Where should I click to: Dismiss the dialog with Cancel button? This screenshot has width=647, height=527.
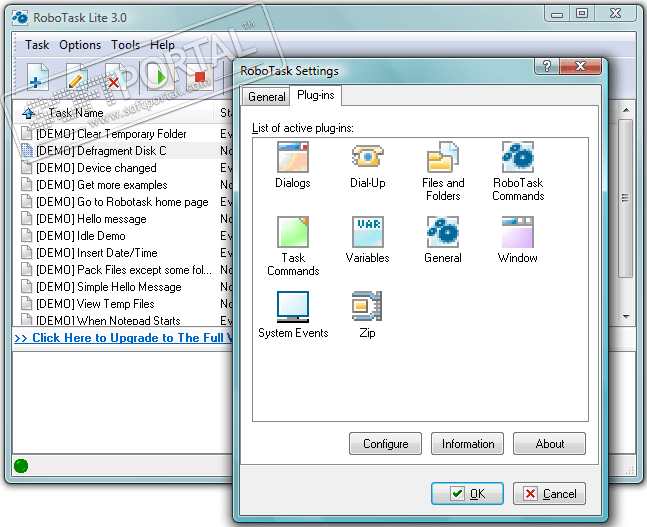pyautogui.click(x=549, y=494)
